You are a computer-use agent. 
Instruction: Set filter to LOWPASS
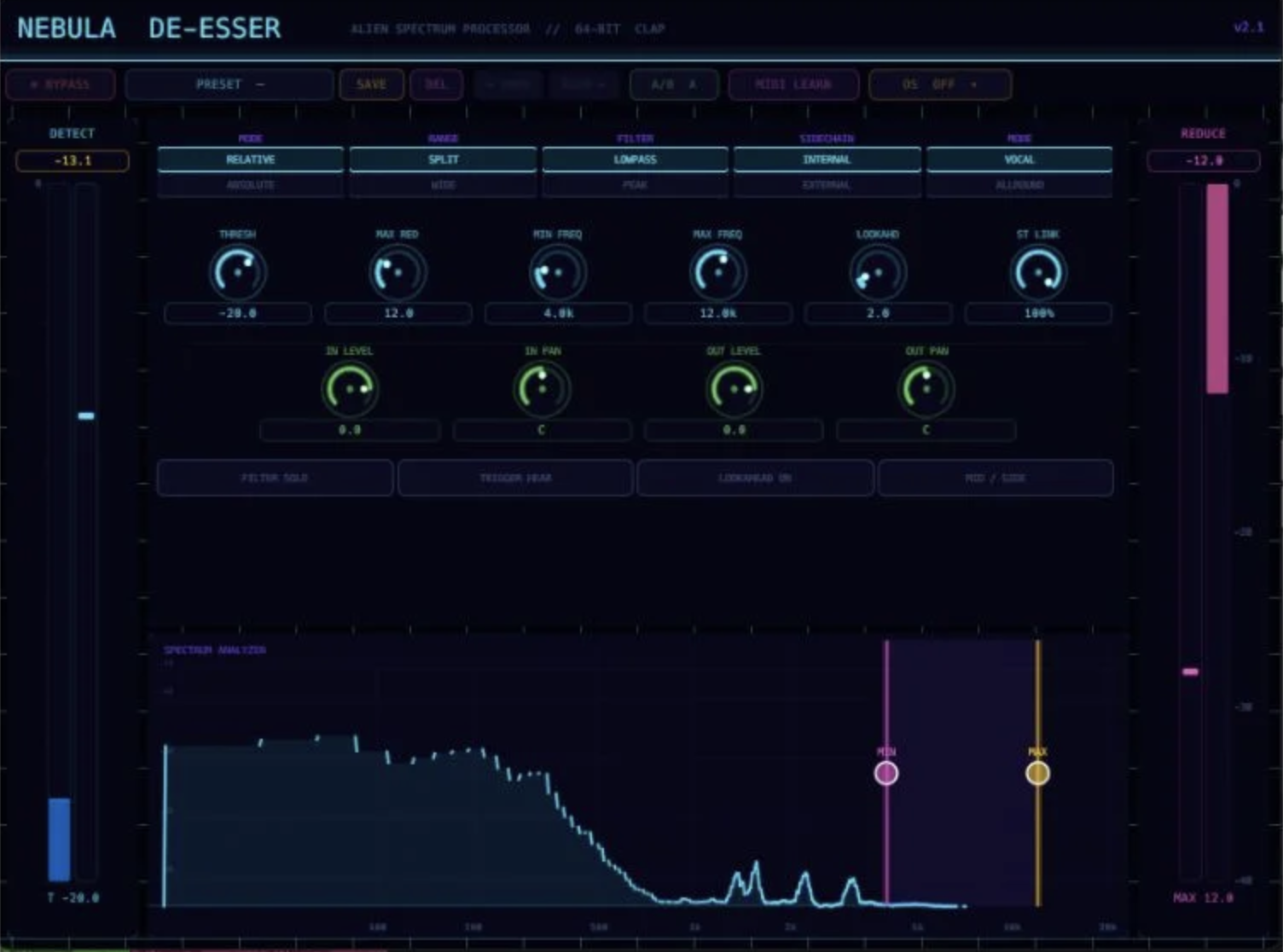(x=635, y=160)
